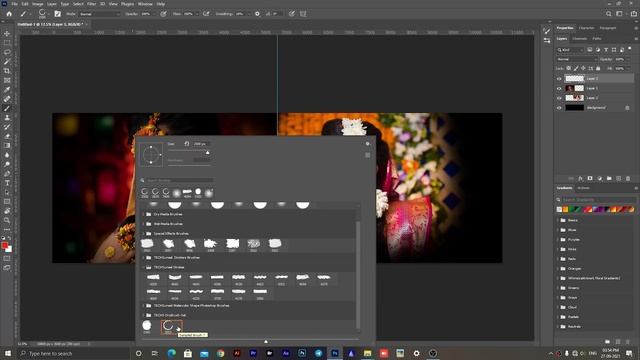Open the File menu
The image size is (640, 360).
click(14, 4)
